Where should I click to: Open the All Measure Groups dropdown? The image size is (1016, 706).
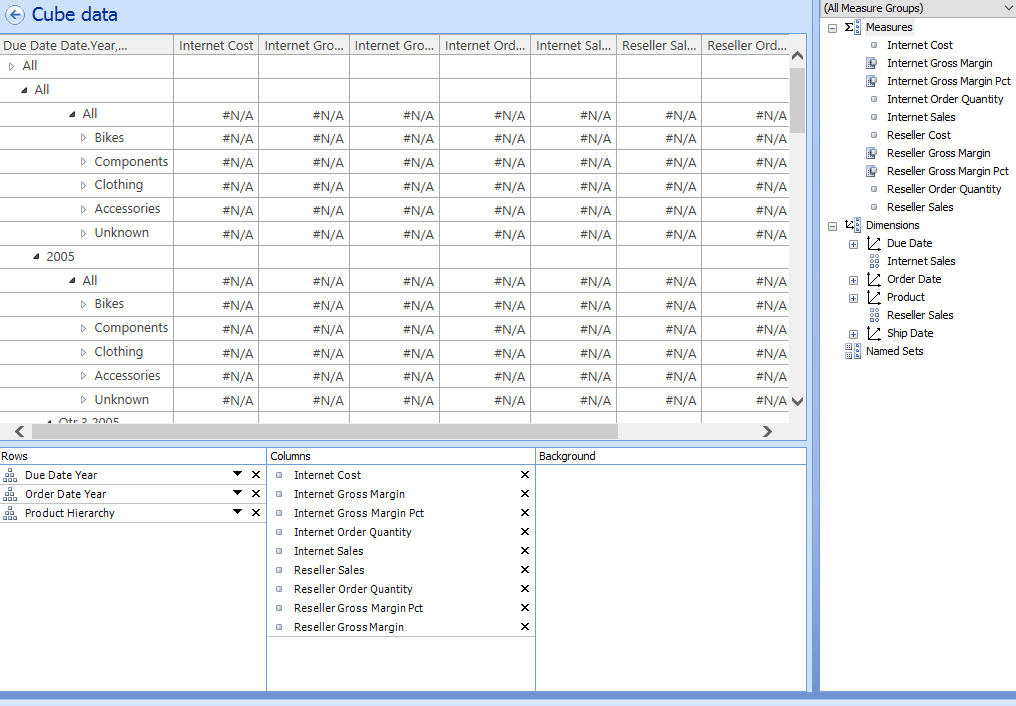[x=1008, y=8]
